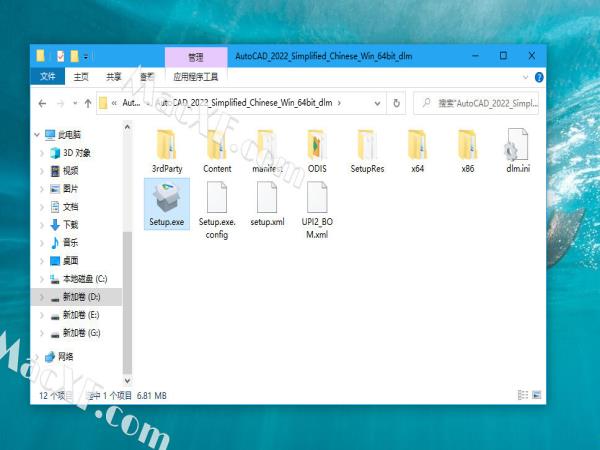600x450 pixels.
Task: Switch to the 查看 ribbon tab
Action: (147, 77)
